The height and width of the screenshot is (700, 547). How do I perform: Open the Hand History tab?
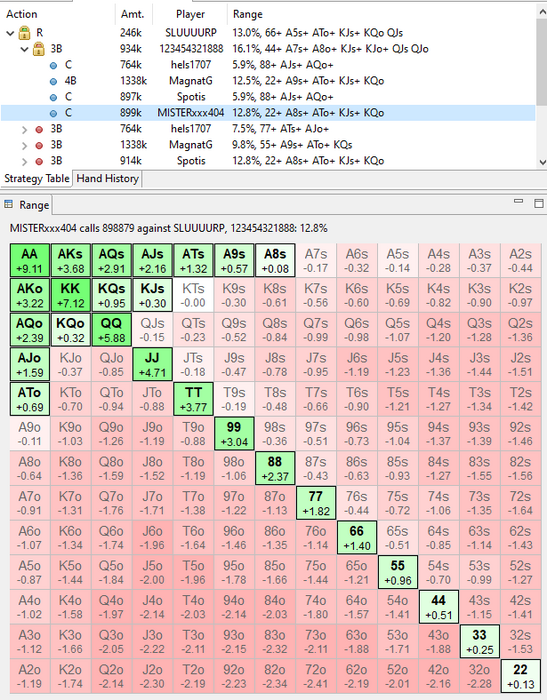pos(108,179)
